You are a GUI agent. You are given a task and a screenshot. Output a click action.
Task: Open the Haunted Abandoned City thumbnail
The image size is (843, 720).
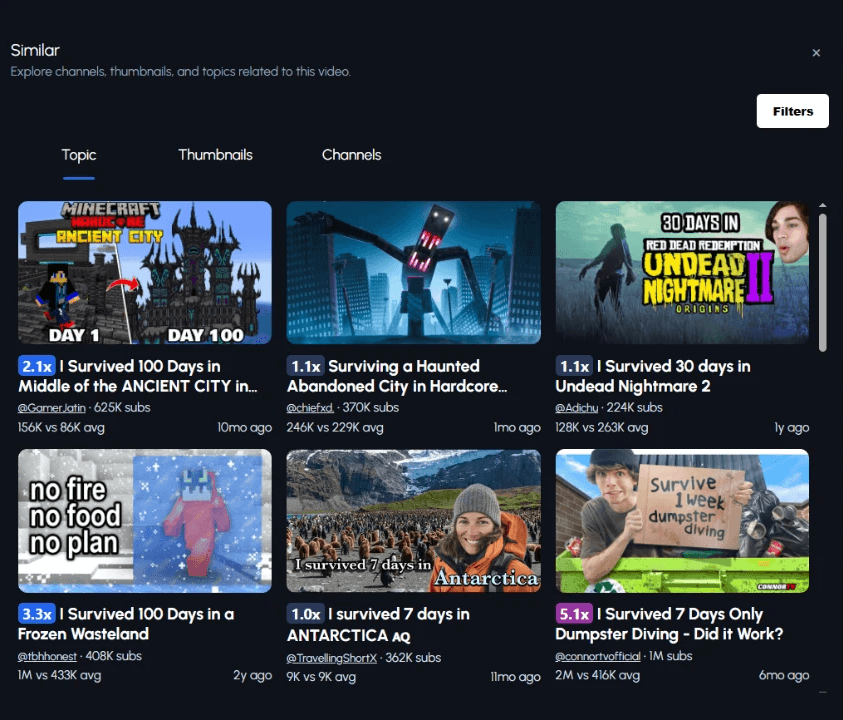tap(413, 273)
